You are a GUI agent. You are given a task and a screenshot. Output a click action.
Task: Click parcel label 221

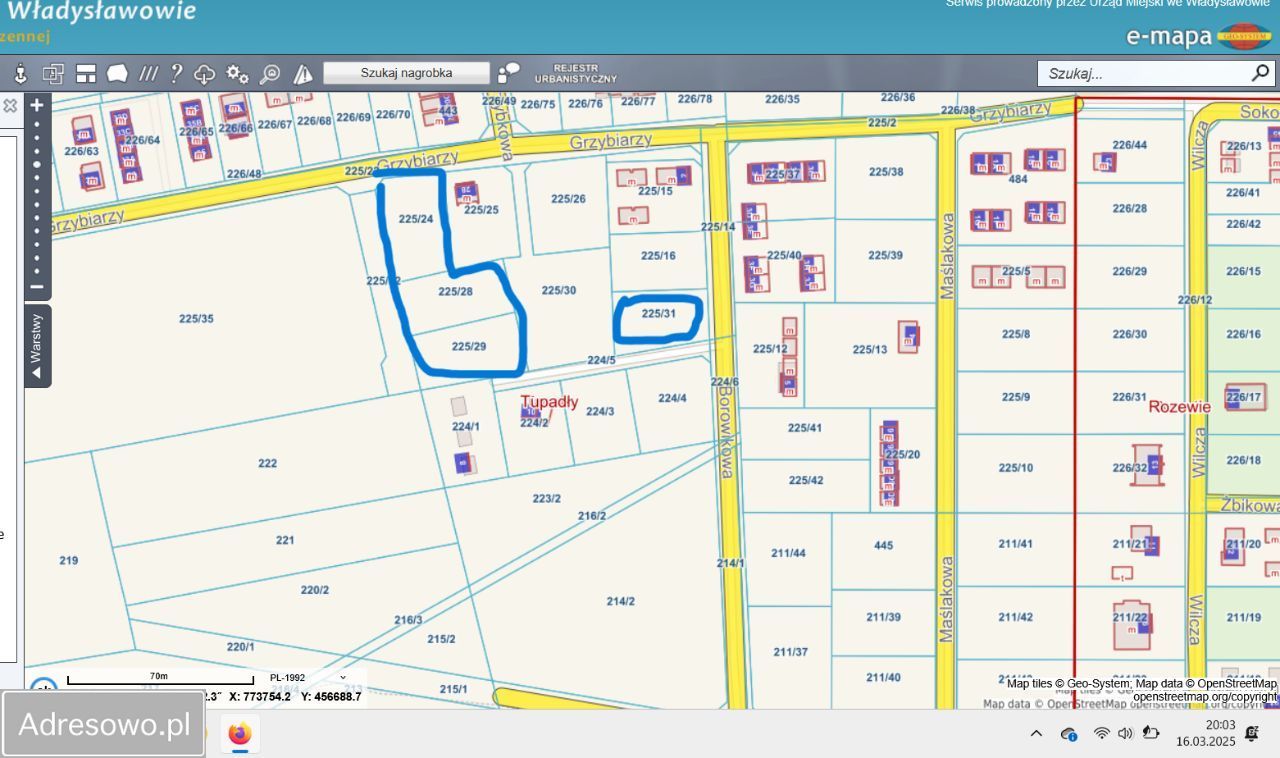[x=285, y=540]
